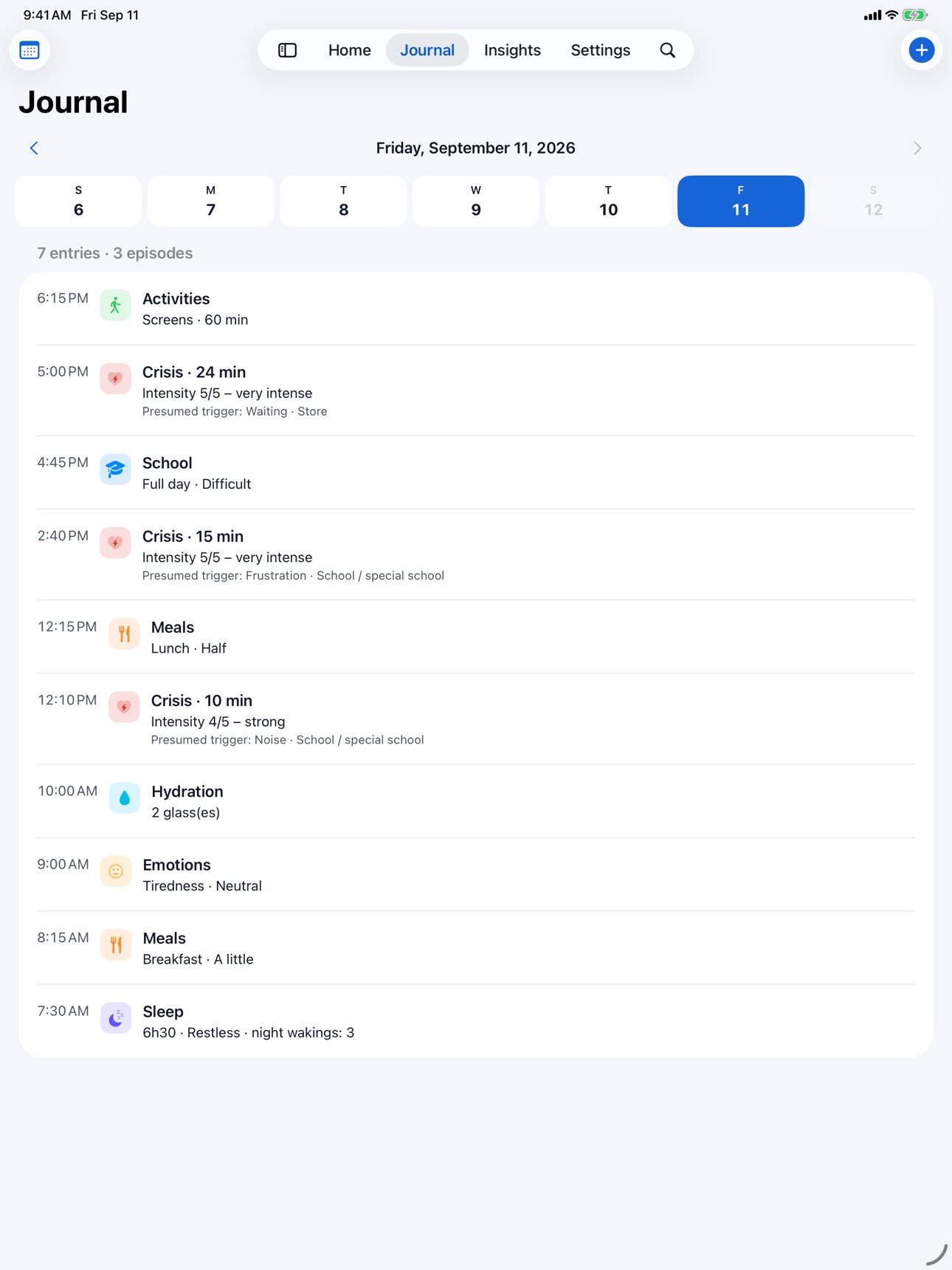Open the 6h30 · Restless sleep entry
This screenshot has width=952, height=1270.
click(x=476, y=1021)
